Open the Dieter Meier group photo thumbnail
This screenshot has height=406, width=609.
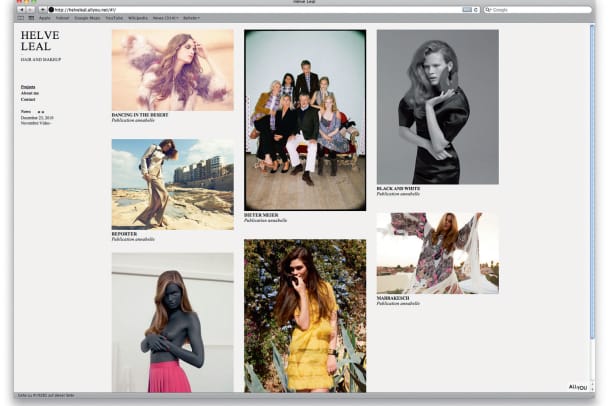(x=305, y=120)
